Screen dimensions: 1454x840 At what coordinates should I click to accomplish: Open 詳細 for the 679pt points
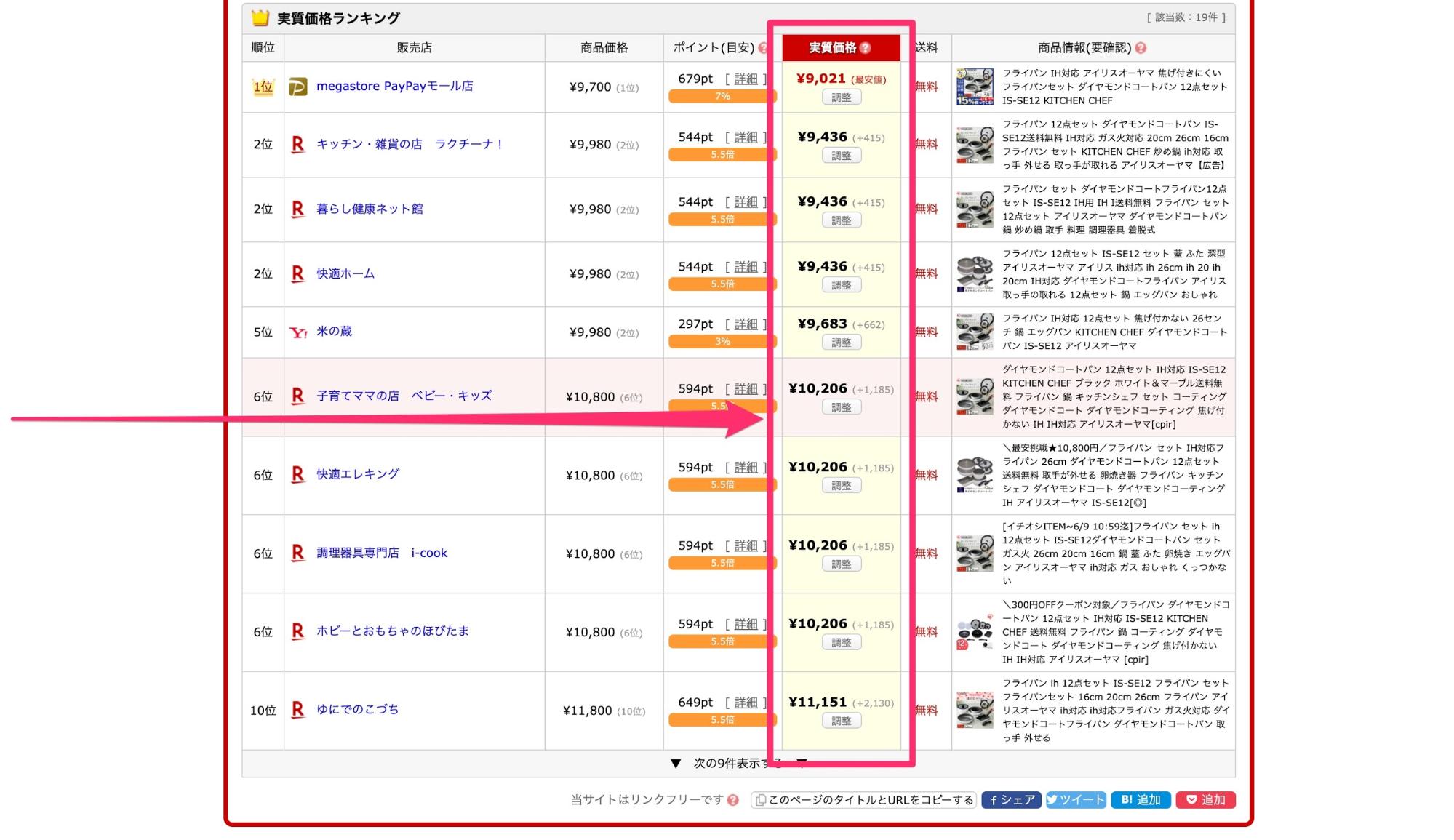tap(746, 79)
